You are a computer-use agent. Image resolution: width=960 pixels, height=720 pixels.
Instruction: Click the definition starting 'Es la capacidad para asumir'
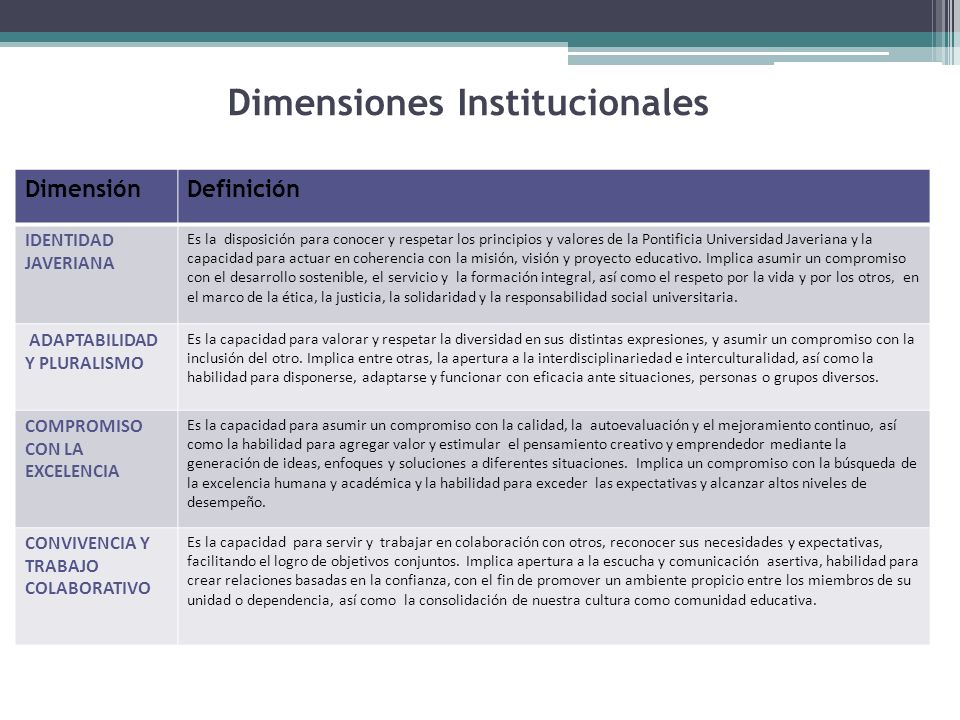553,468
